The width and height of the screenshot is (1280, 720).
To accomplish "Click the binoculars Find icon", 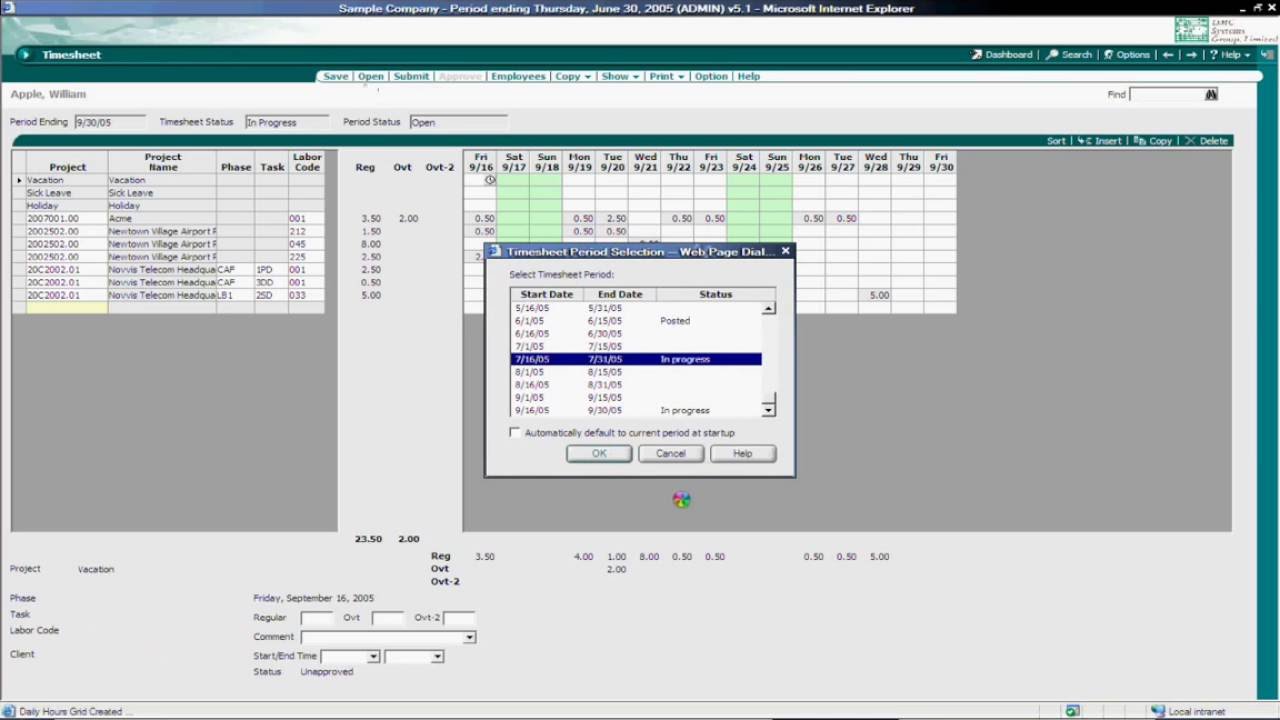I will coord(1211,93).
